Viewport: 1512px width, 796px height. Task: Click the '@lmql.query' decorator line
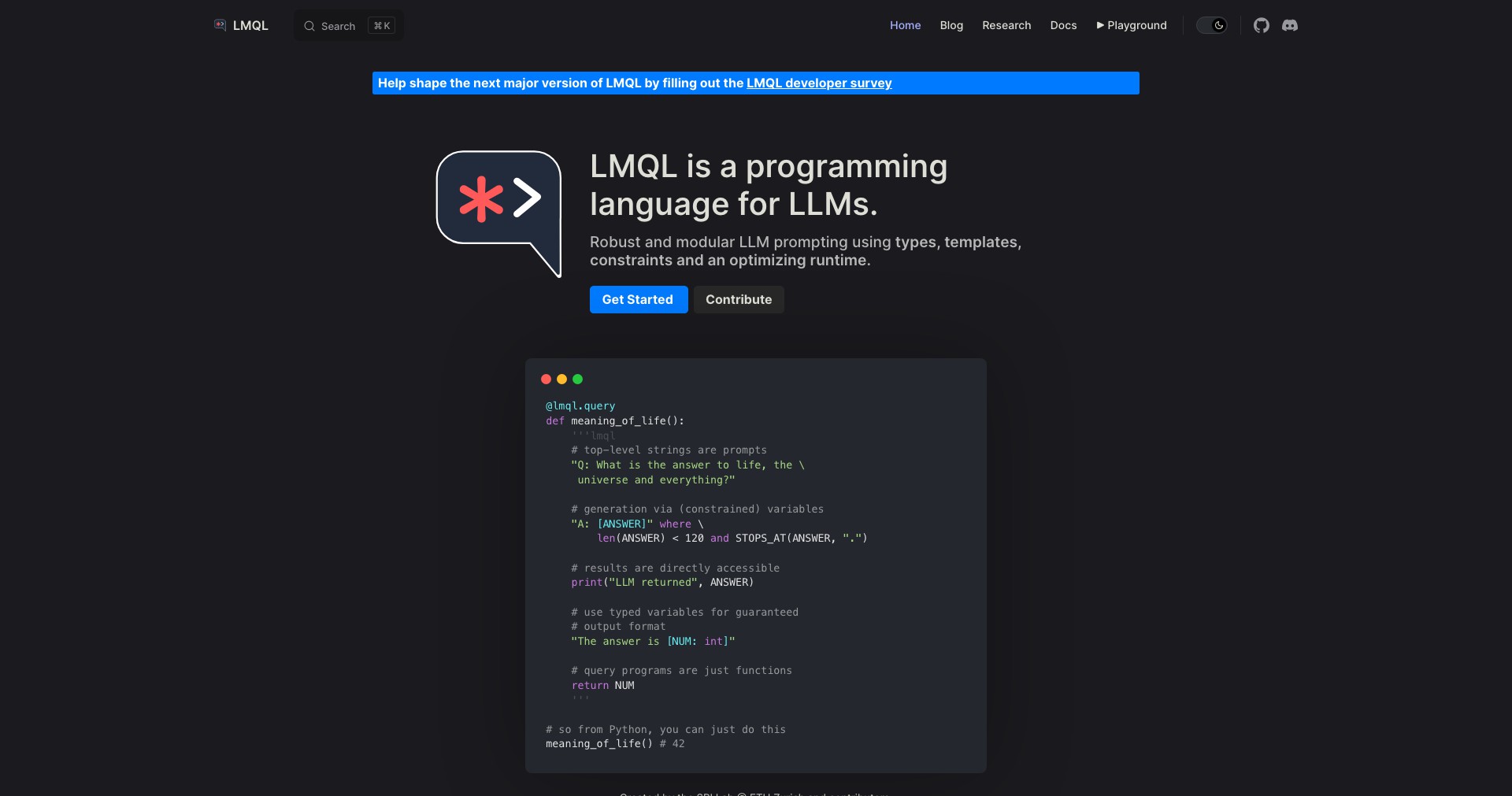tap(580, 406)
